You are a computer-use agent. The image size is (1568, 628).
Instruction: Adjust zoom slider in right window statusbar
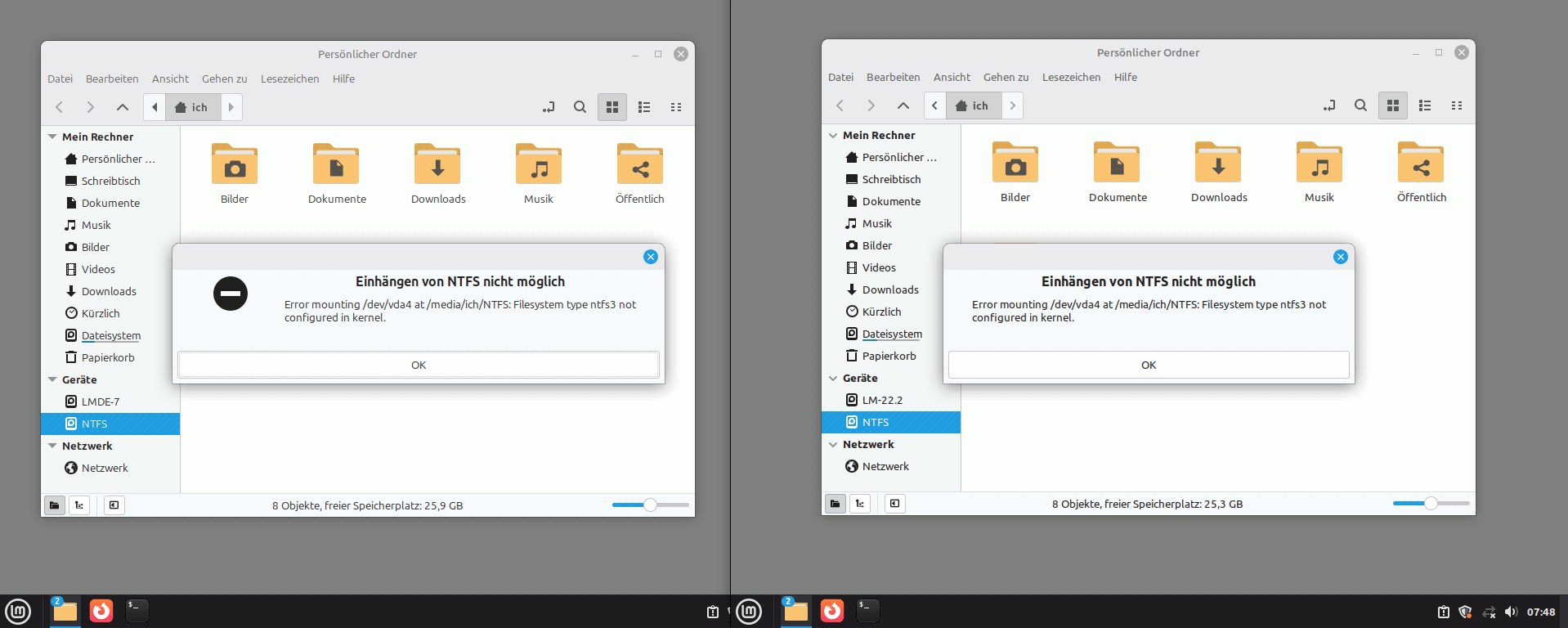pos(1431,504)
